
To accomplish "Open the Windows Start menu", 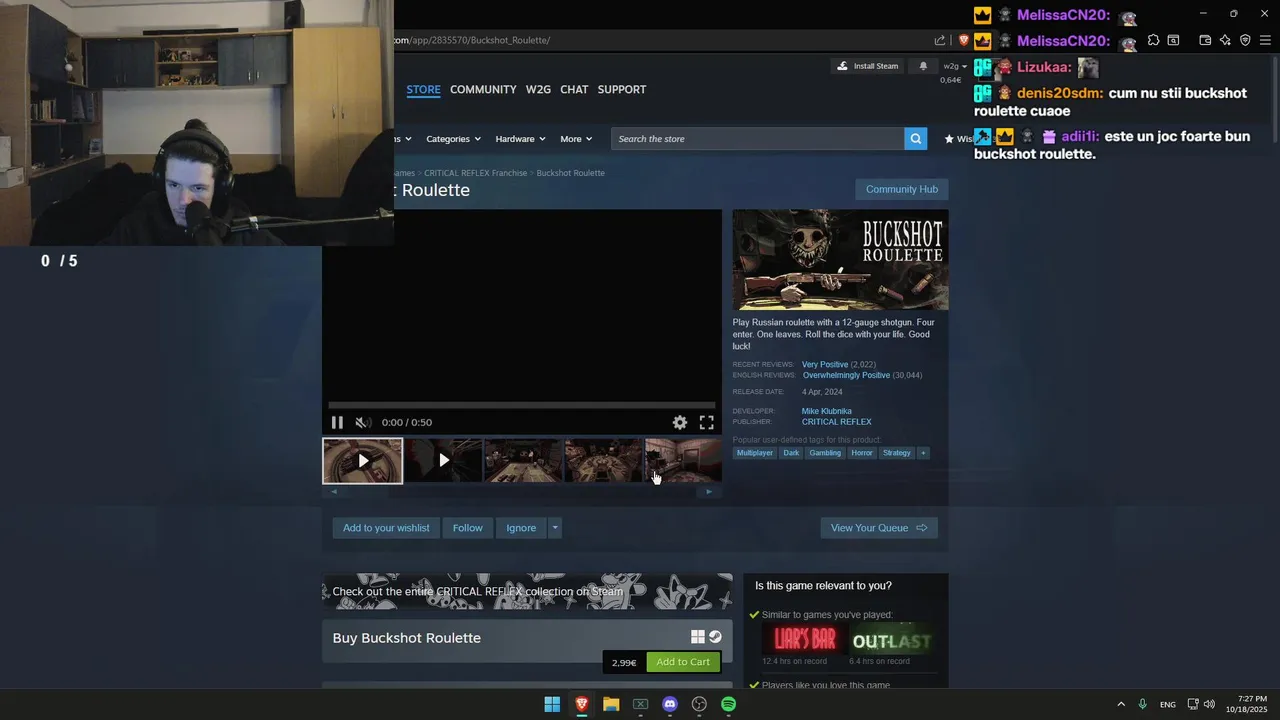I will 552,704.
